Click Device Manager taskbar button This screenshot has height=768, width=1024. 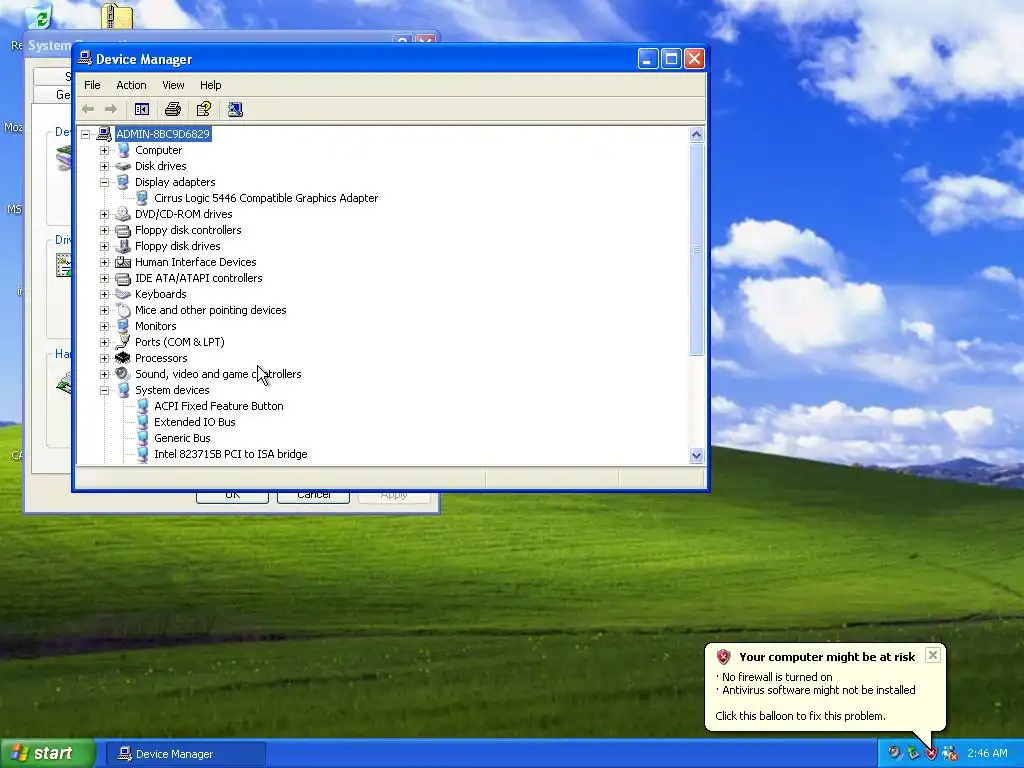click(x=186, y=754)
